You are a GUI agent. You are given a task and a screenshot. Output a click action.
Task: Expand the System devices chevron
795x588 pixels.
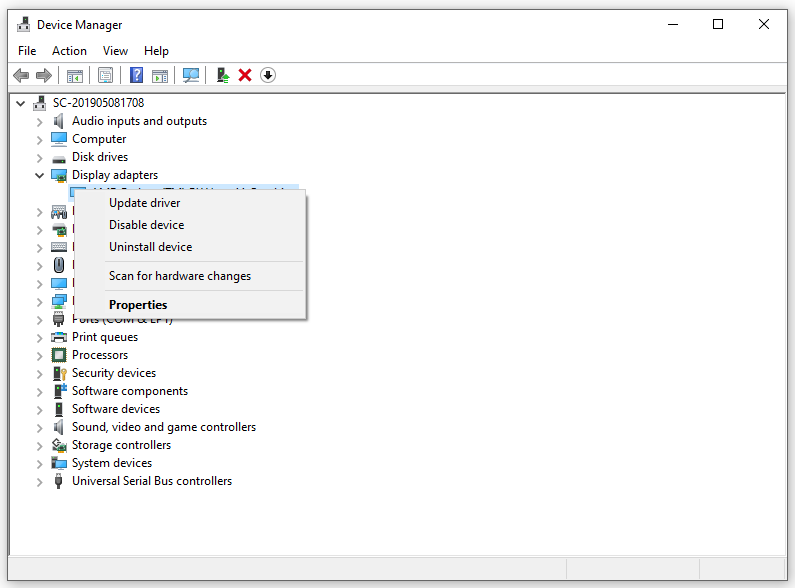click(40, 464)
